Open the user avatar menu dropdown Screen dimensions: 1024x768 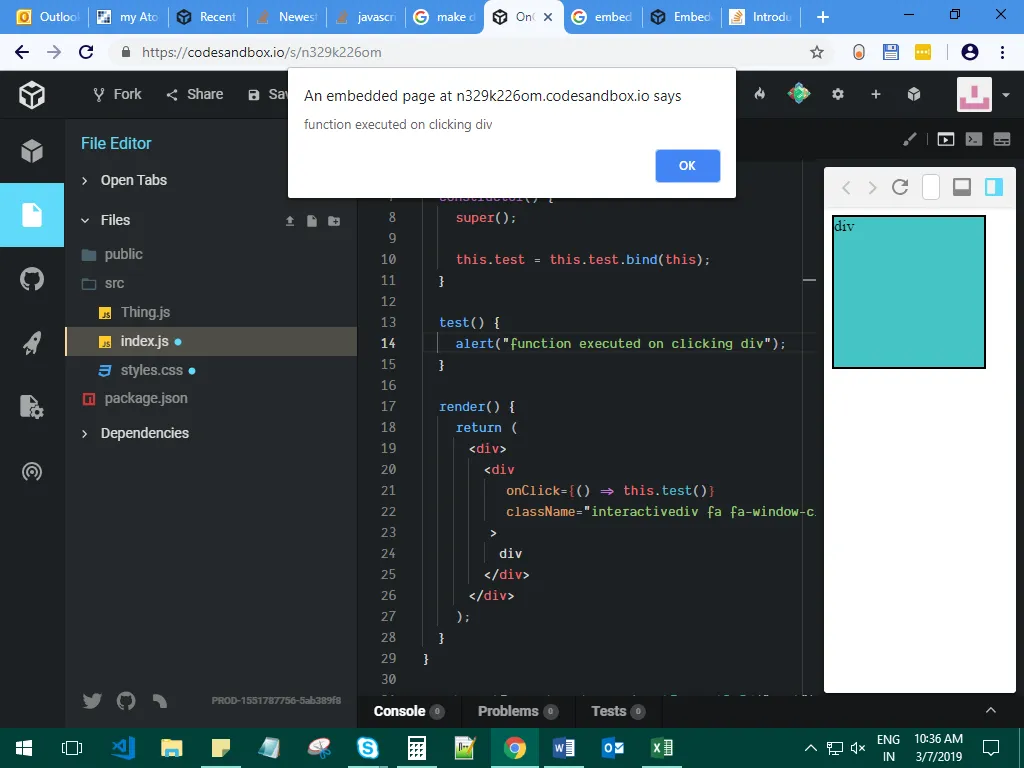click(x=1006, y=95)
